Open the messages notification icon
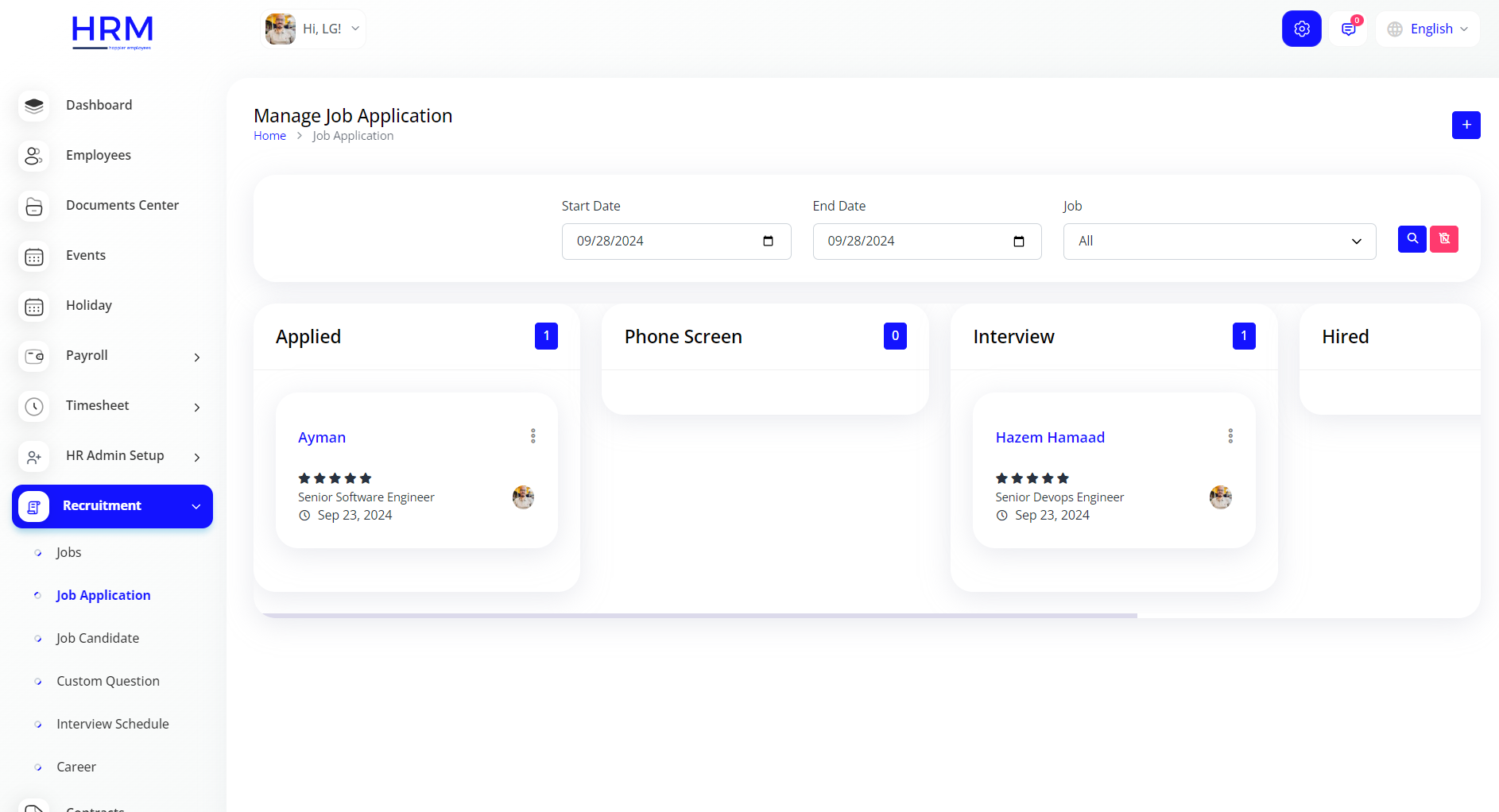Viewport: 1499px width, 812px height. (x=1348, y=29)
